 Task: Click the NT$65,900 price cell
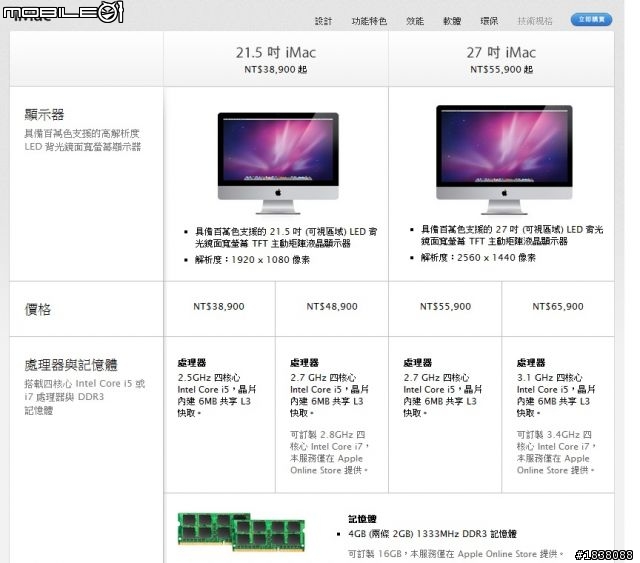click(x=558, y=307)
